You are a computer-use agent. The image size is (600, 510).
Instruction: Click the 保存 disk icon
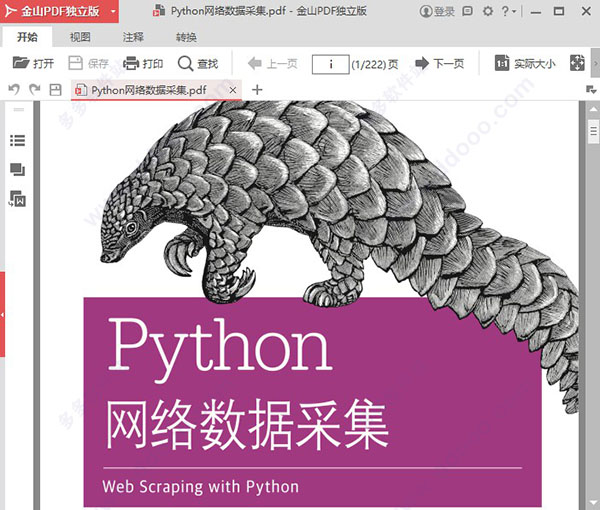[x=75, y=63]
